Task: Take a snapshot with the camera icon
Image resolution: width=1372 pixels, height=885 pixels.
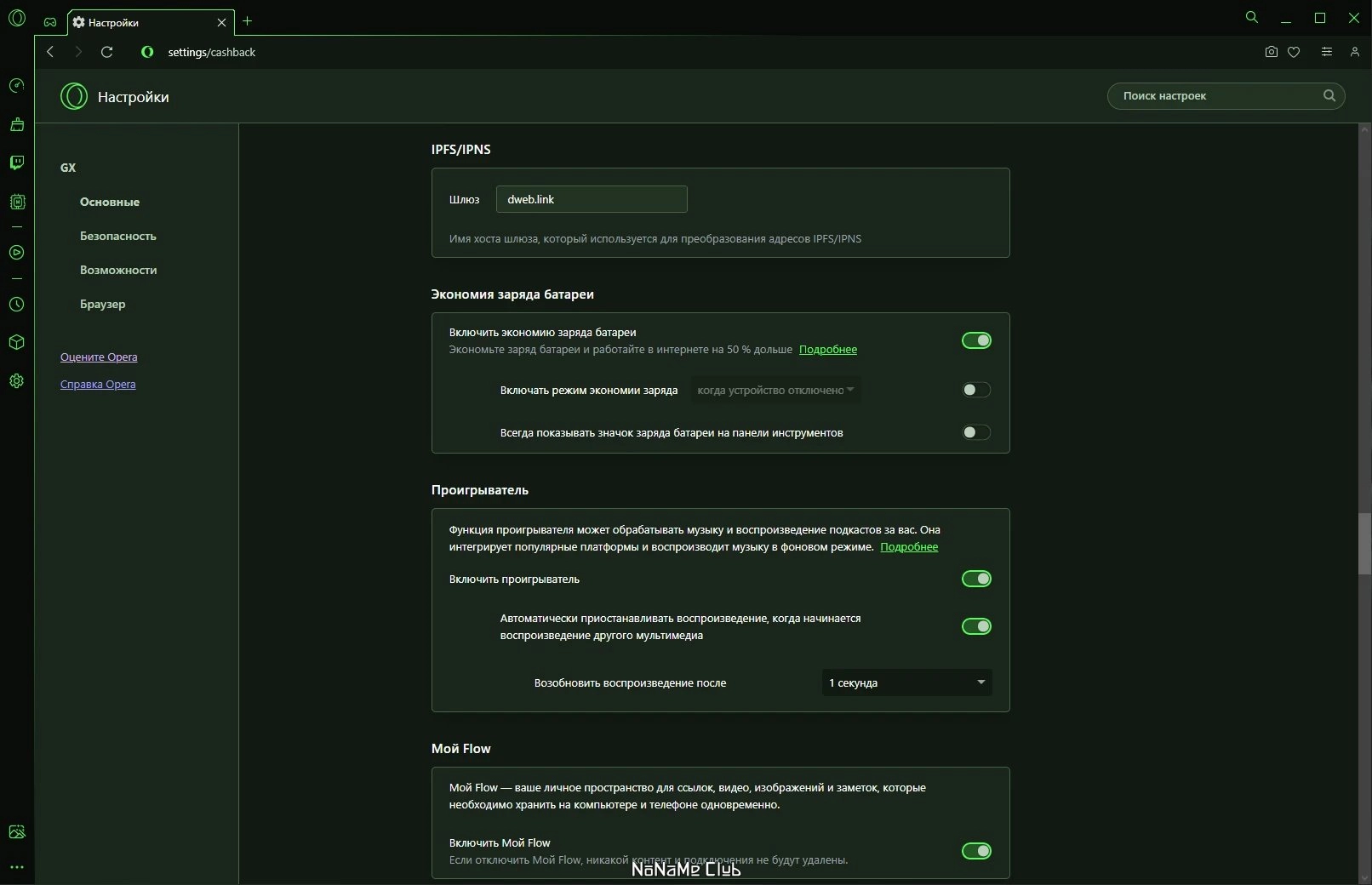Action: tap(1272, 52)
